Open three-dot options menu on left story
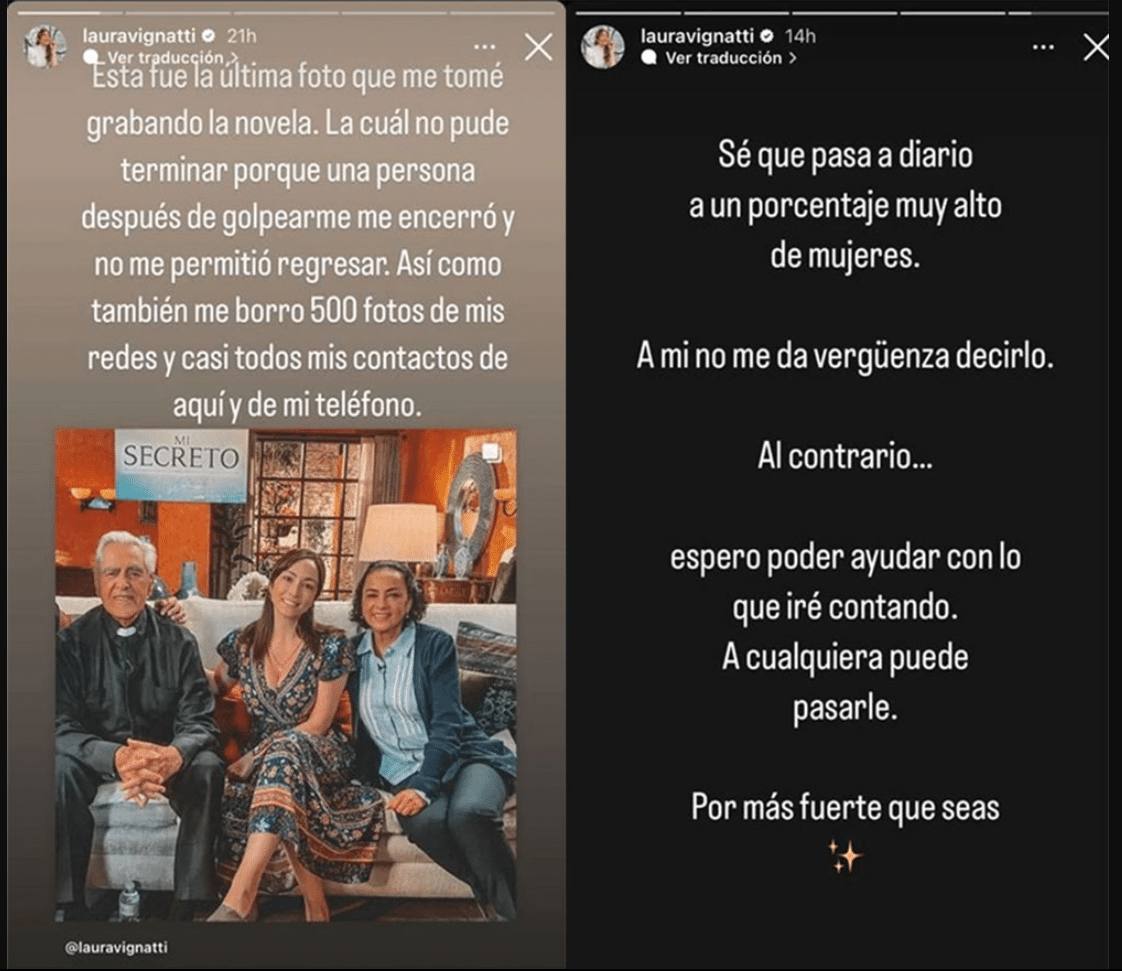Image resolution: width=1122 pixels, height=971 pixels. [484, 47]
